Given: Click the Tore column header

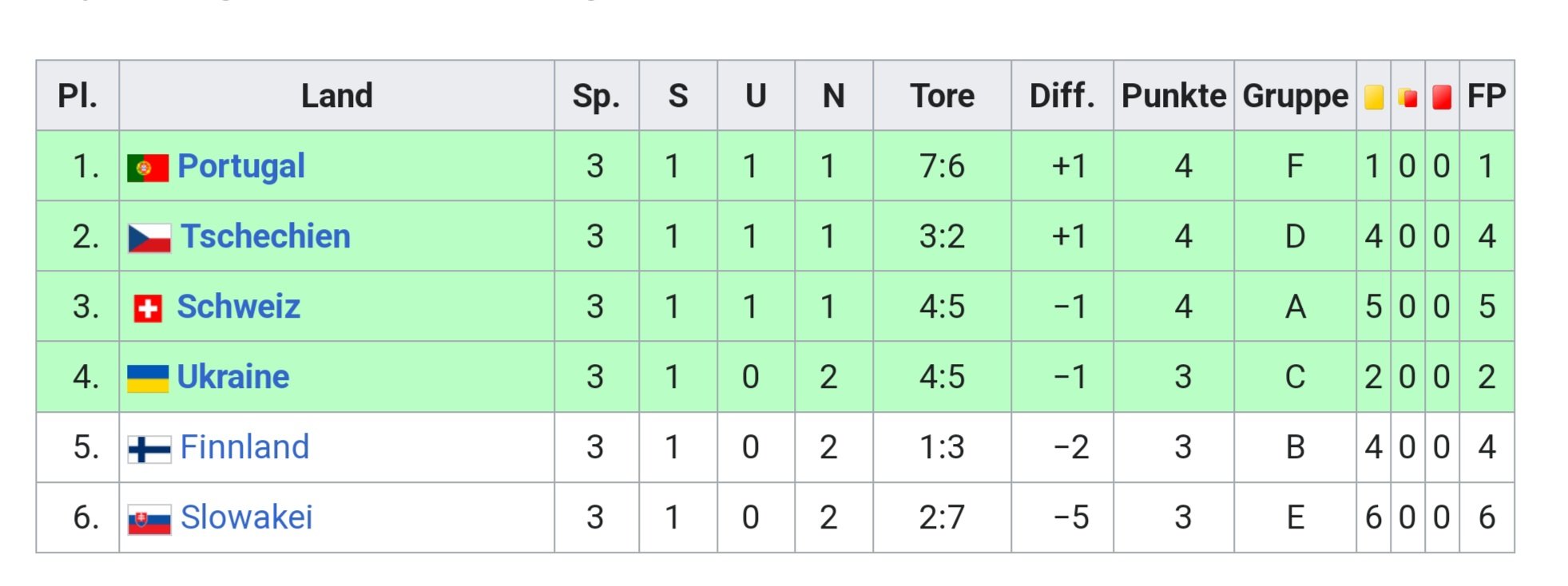Looking at the screenshot, I should [943, 96].
